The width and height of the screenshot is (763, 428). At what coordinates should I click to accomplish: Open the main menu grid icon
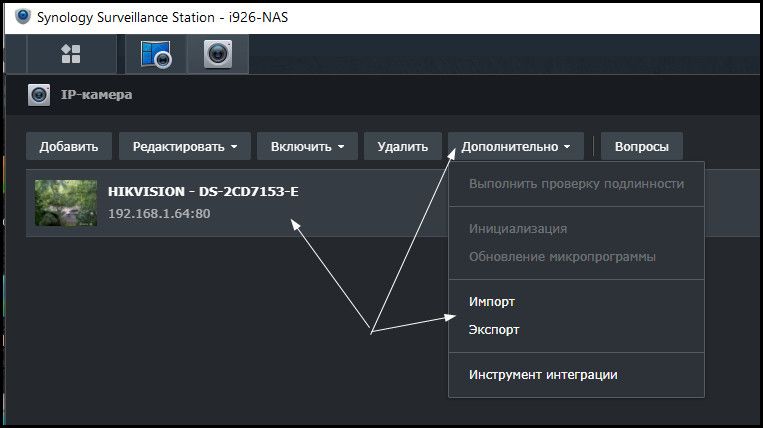coord(71,54)
